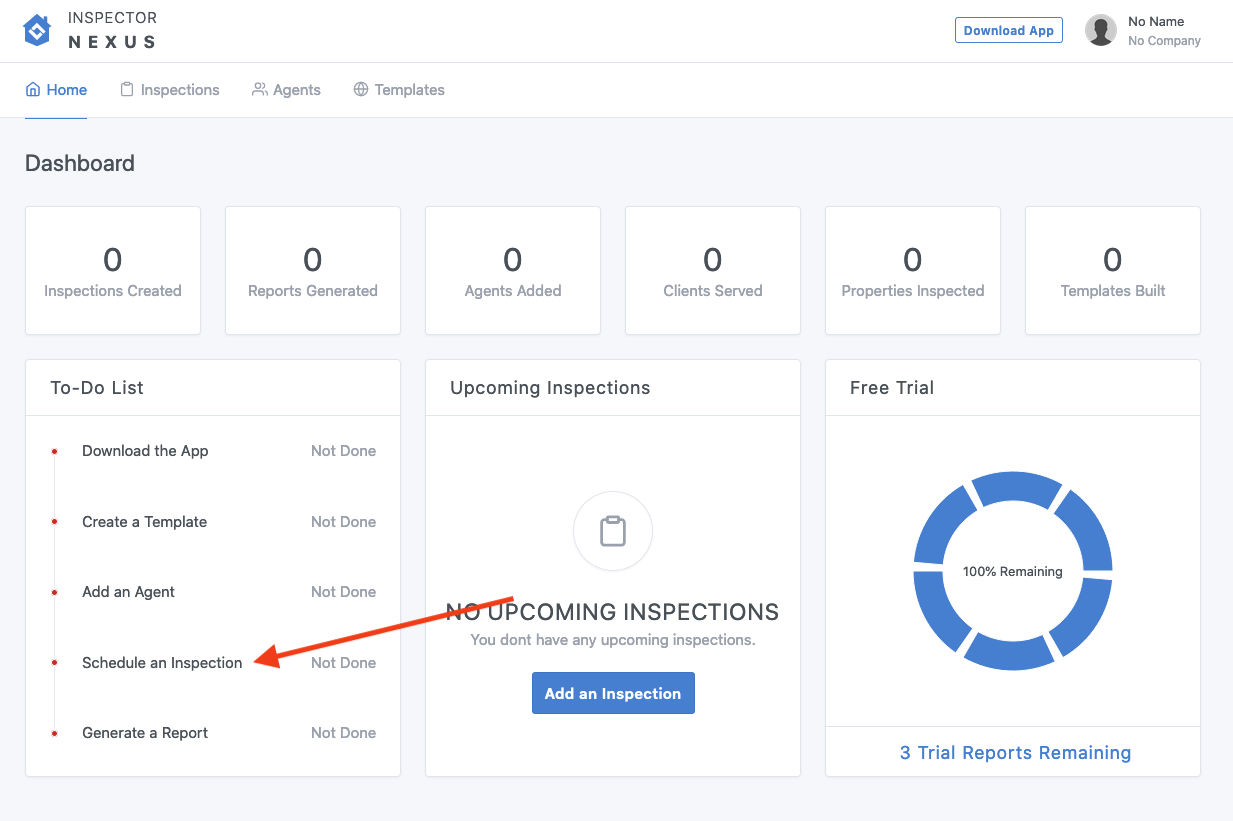Open the Inspections tab

pos(179,90)
